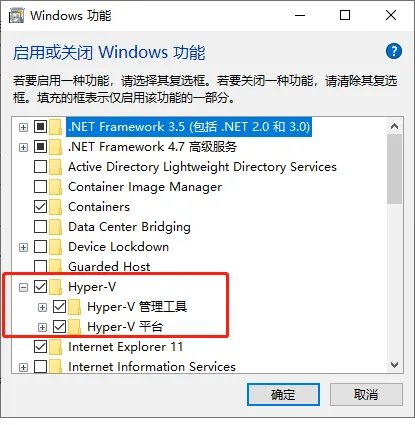Click the Hyper-V 管理工具 folder icon
The image size is (415, 425).
75,307
